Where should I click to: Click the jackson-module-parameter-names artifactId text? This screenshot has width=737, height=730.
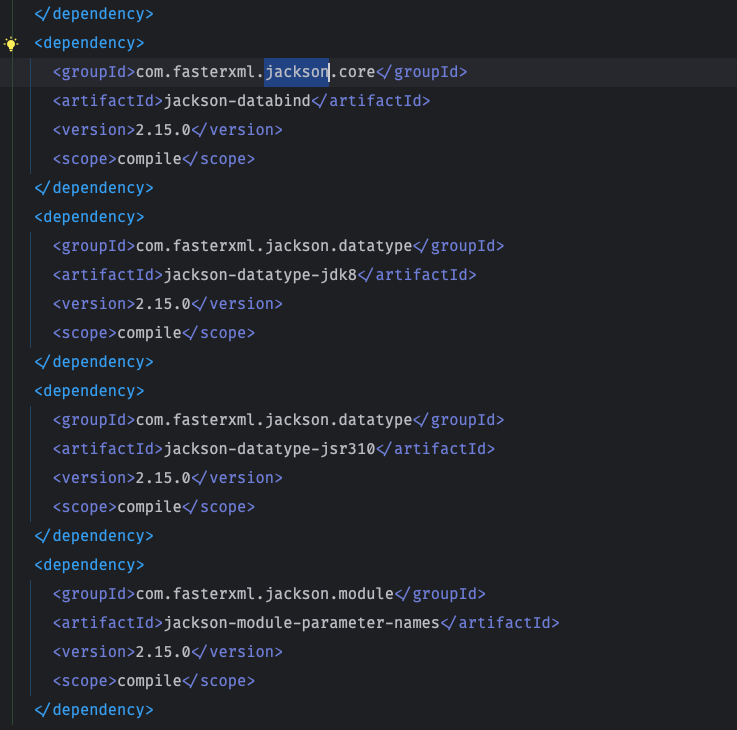(x=302, y=623)
